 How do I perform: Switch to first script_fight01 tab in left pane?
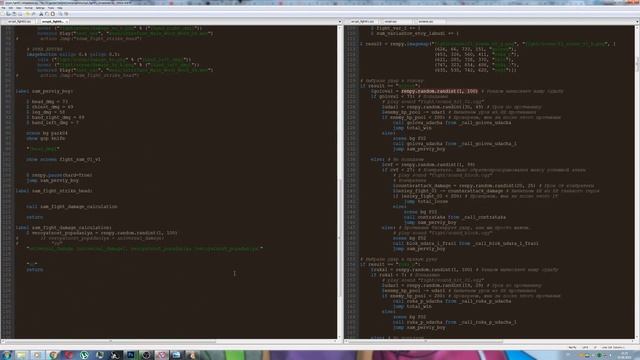pos(19,21)
